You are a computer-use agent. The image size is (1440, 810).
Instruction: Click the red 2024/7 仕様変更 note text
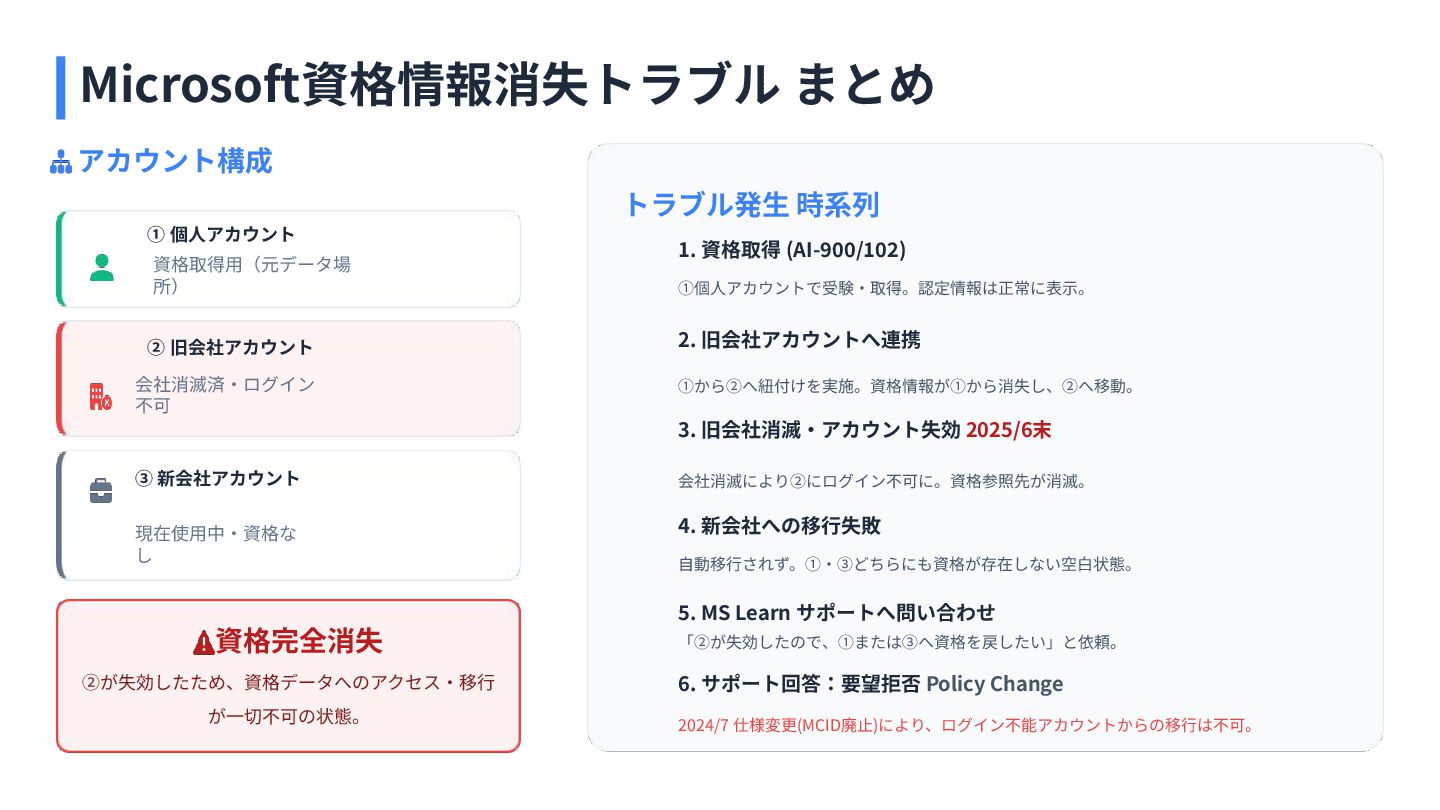click(x=966, y=726)
